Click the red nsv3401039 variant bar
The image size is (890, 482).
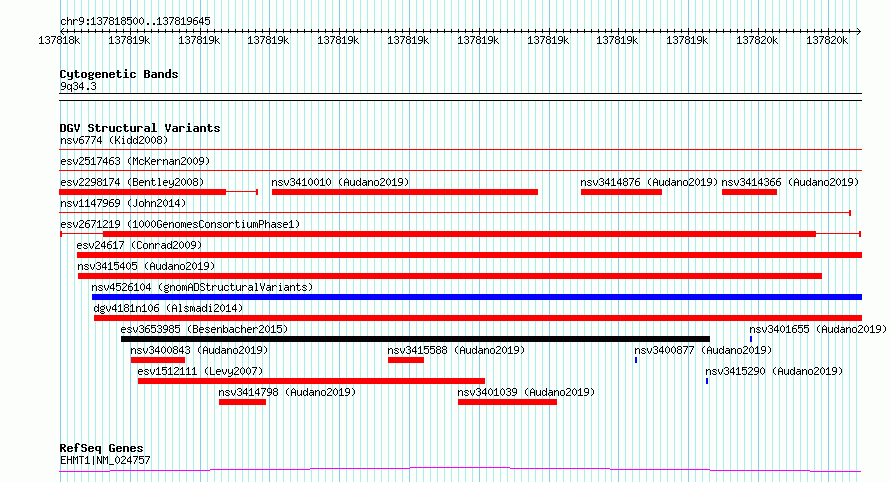click(507, 402)
